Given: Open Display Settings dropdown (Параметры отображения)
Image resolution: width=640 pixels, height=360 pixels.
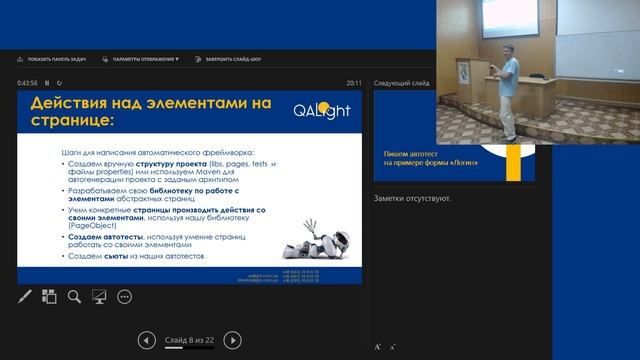Looking at the screenshot, I should click(x=140, y=60).
